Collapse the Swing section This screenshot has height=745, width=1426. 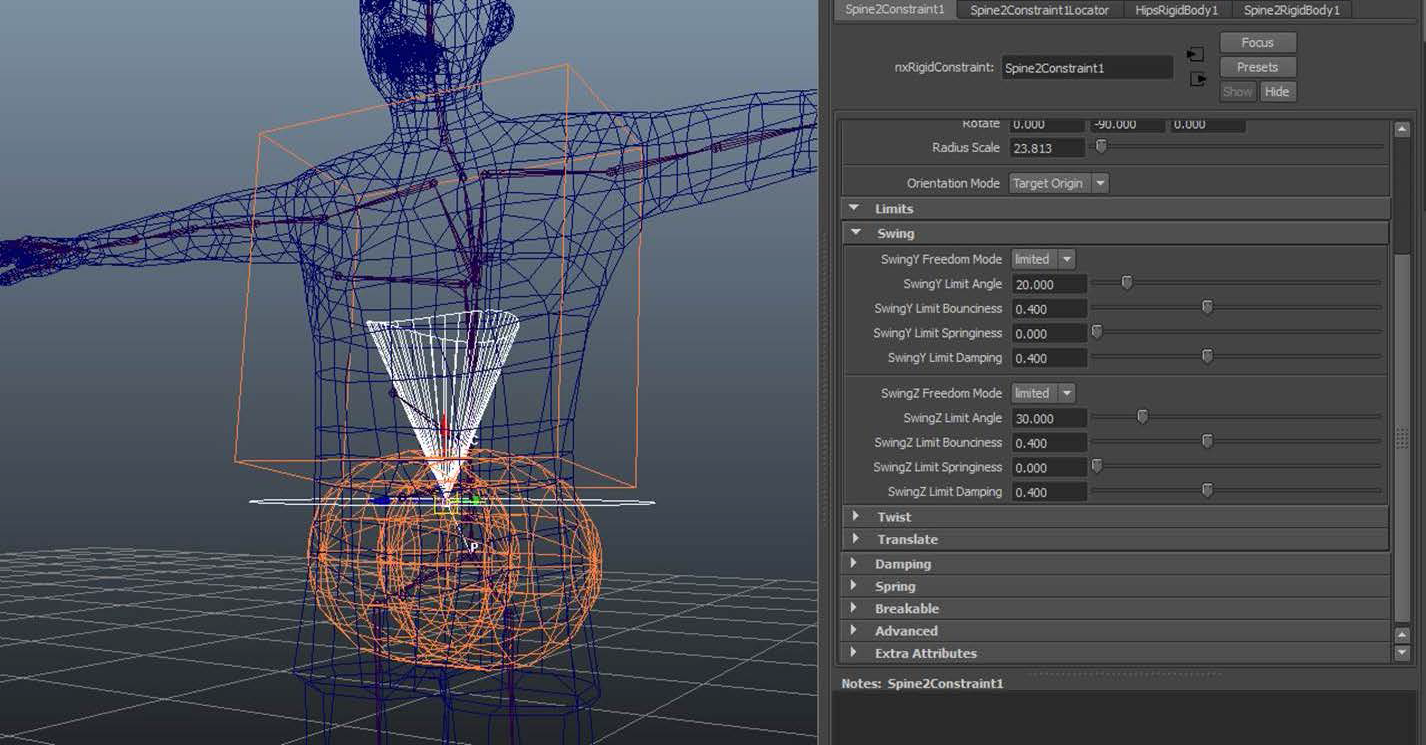point(856,233)
